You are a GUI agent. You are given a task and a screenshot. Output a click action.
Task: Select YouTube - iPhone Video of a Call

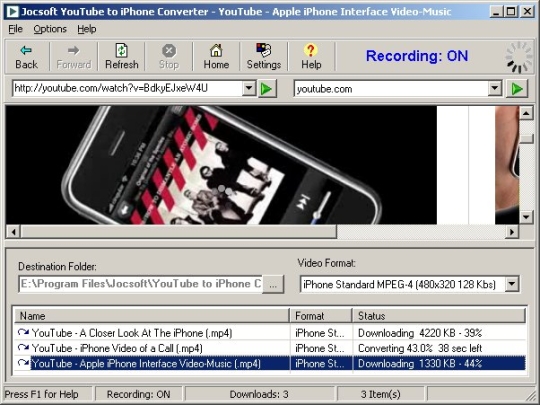click(x=117, y=348)
